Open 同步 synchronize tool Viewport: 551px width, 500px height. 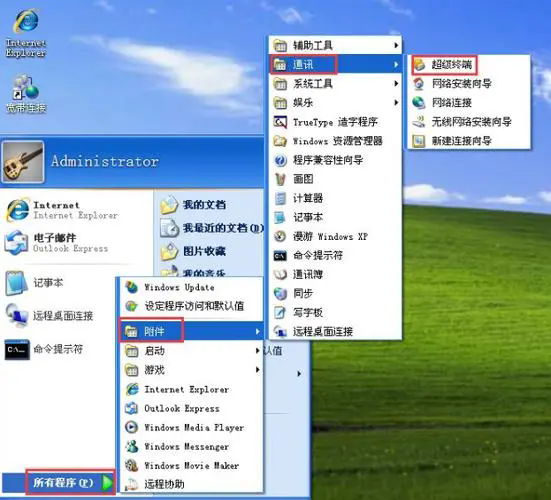pyautogui.click(x=336, y=293)
